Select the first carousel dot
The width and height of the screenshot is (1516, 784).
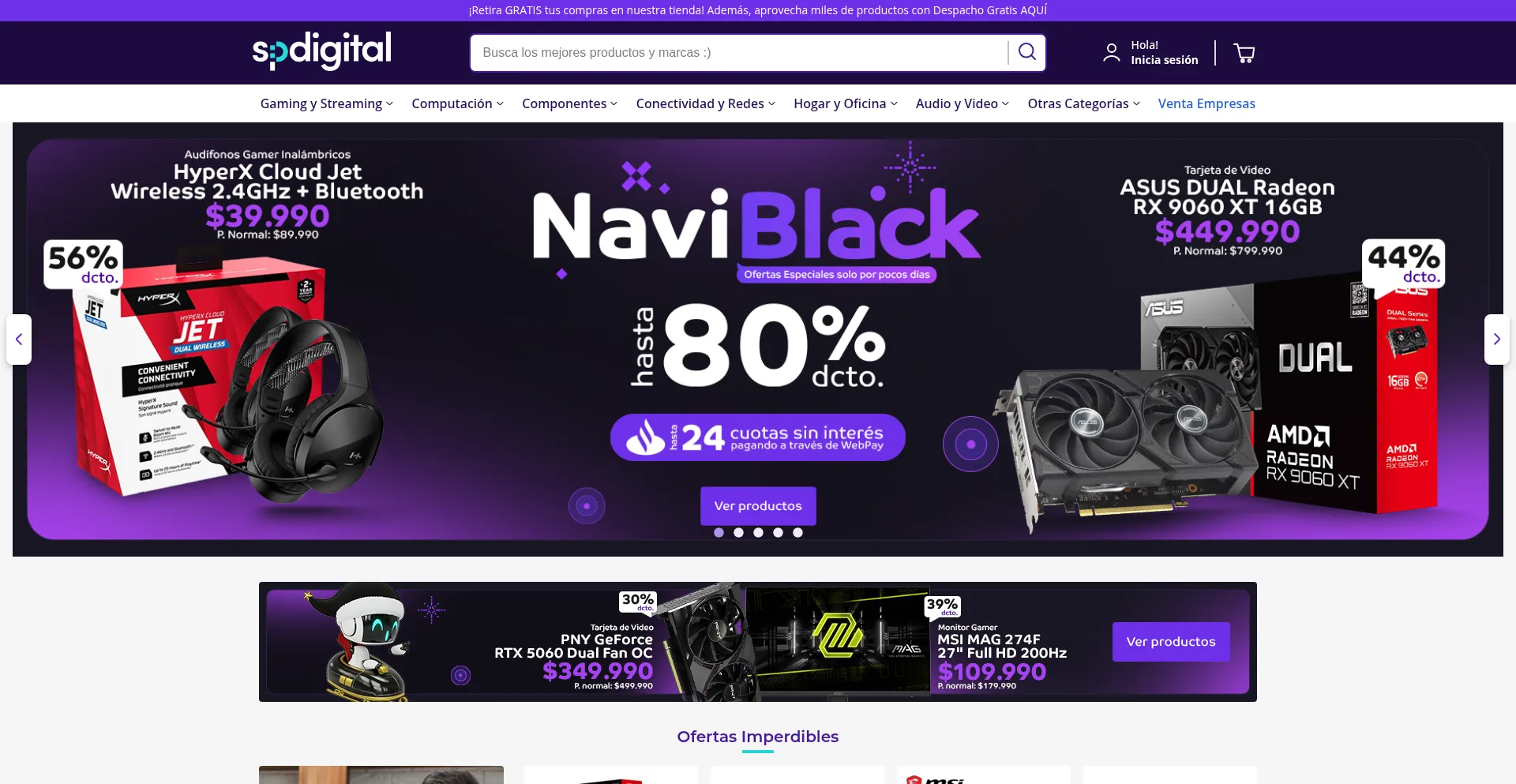tap(719, 533)
